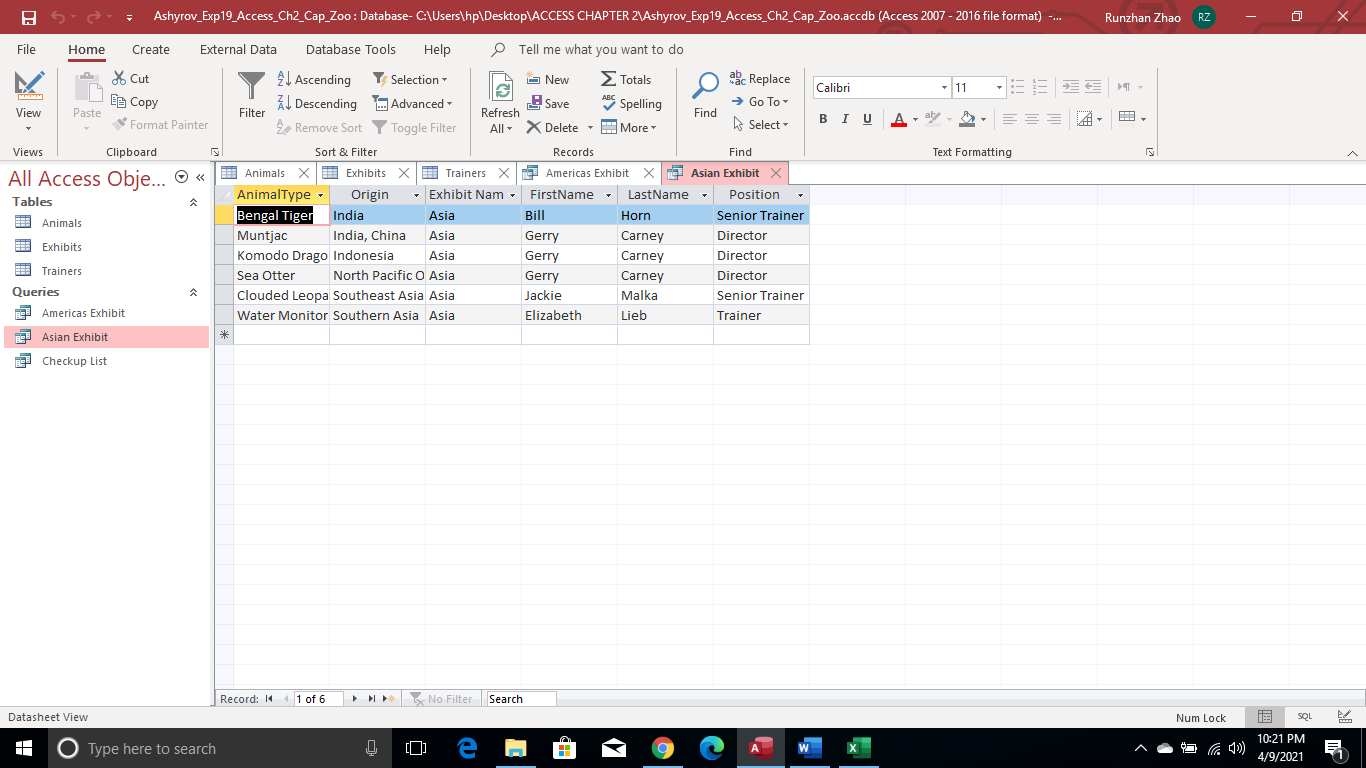Click the Tell me what you want search field
Image resolution: width=1366 pixels, height=768 pixels.
601,49
